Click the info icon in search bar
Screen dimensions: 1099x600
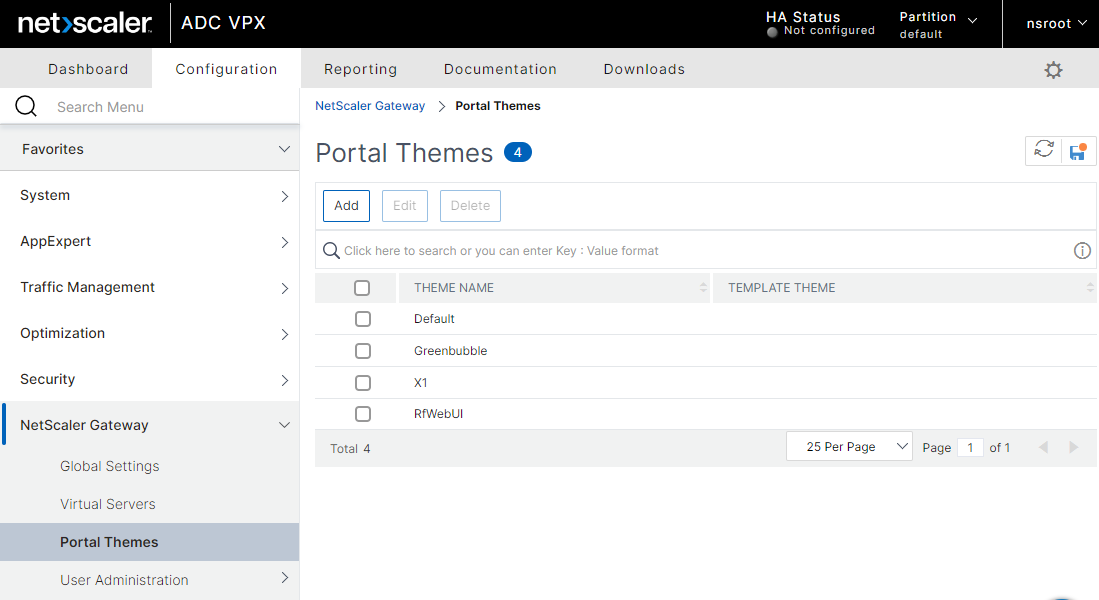(x=1082, y=251)
